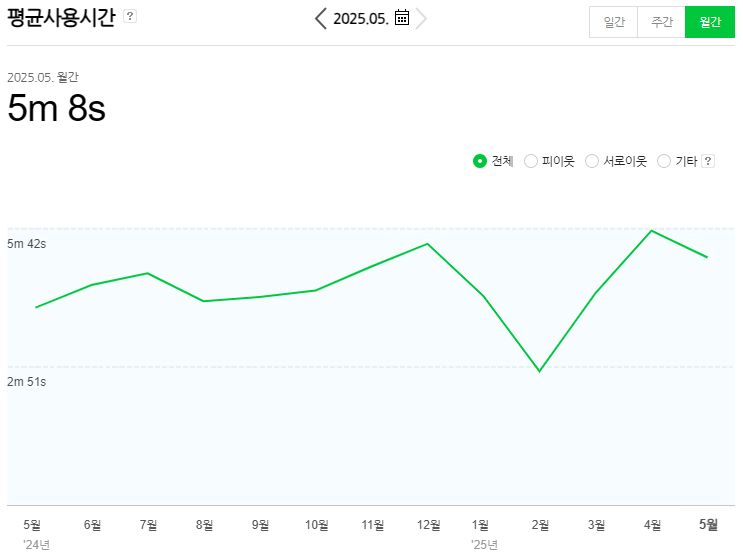
Task: Click the February low point on chart
Action: pos(540,371)
